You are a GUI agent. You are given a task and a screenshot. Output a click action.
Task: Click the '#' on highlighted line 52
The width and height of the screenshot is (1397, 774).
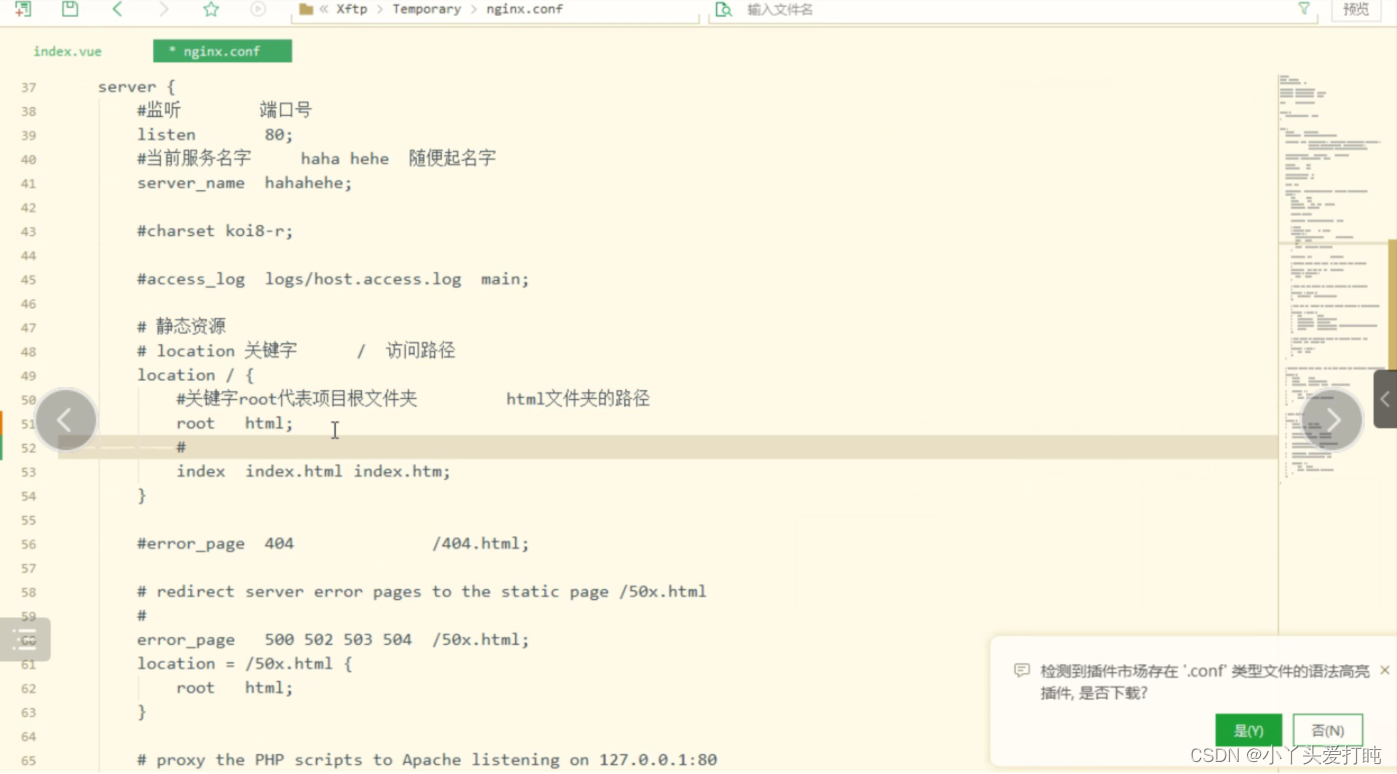(181, 447)
